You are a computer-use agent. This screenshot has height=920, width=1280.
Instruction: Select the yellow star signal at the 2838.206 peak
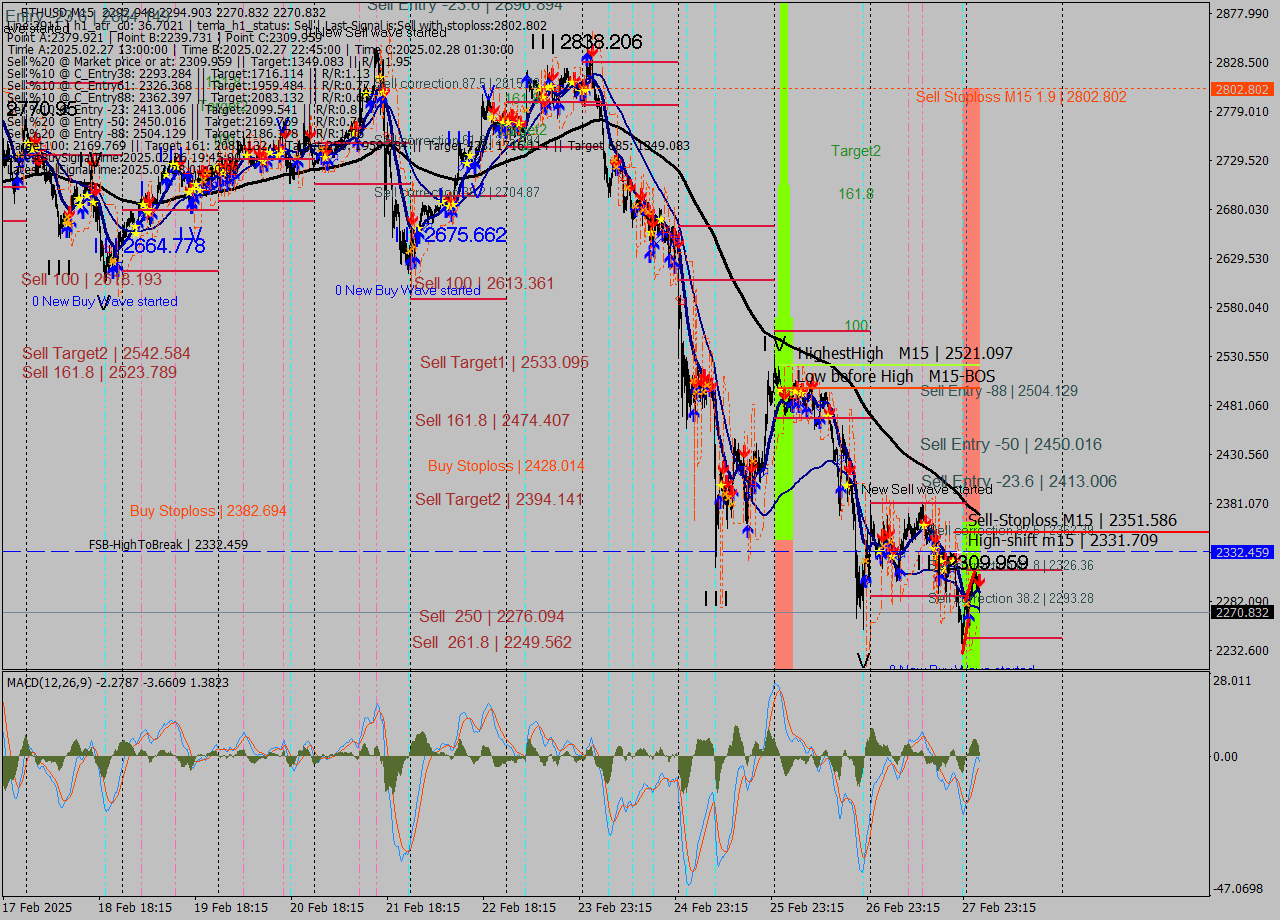583,89
